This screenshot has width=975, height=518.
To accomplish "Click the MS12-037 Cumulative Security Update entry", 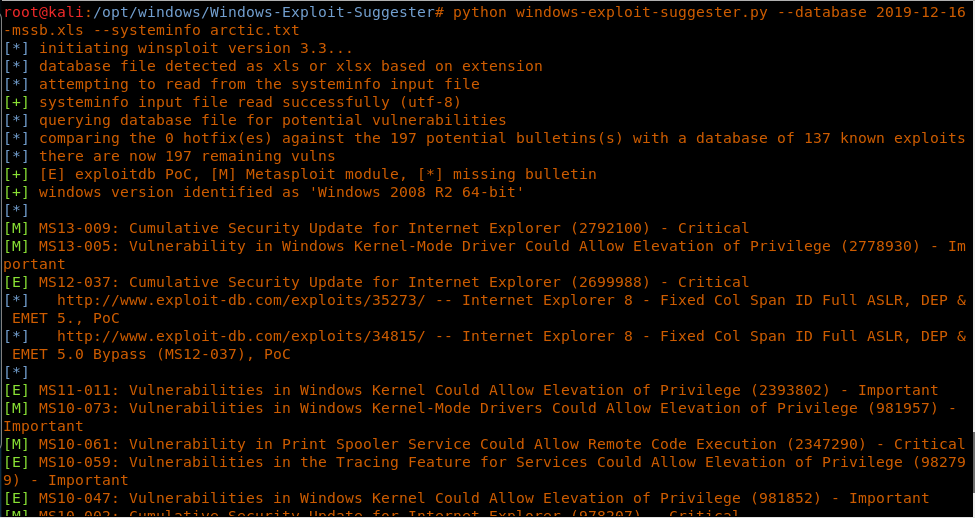I will [x=393, y=282].
